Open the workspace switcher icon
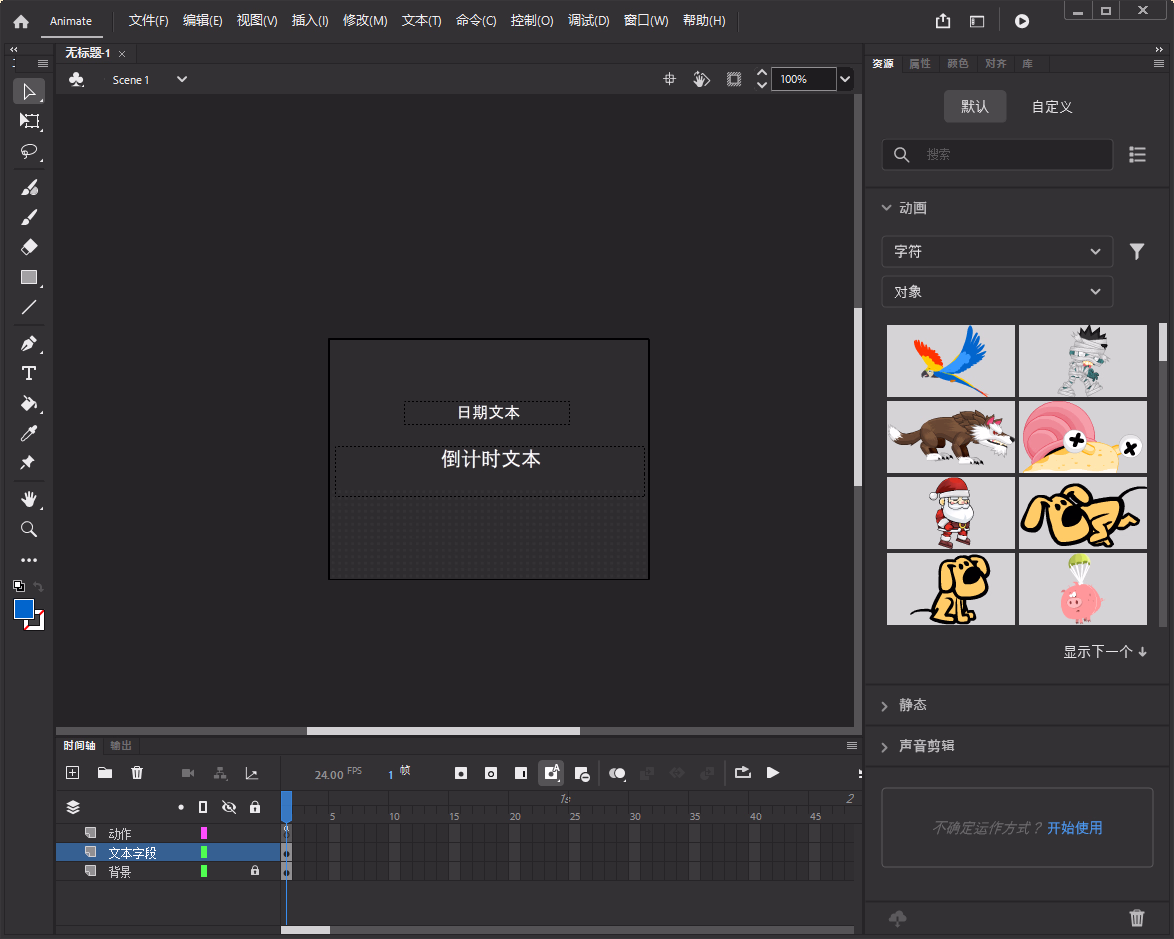Viewport: 1174px width, 939px height. [x=977, y=21]
